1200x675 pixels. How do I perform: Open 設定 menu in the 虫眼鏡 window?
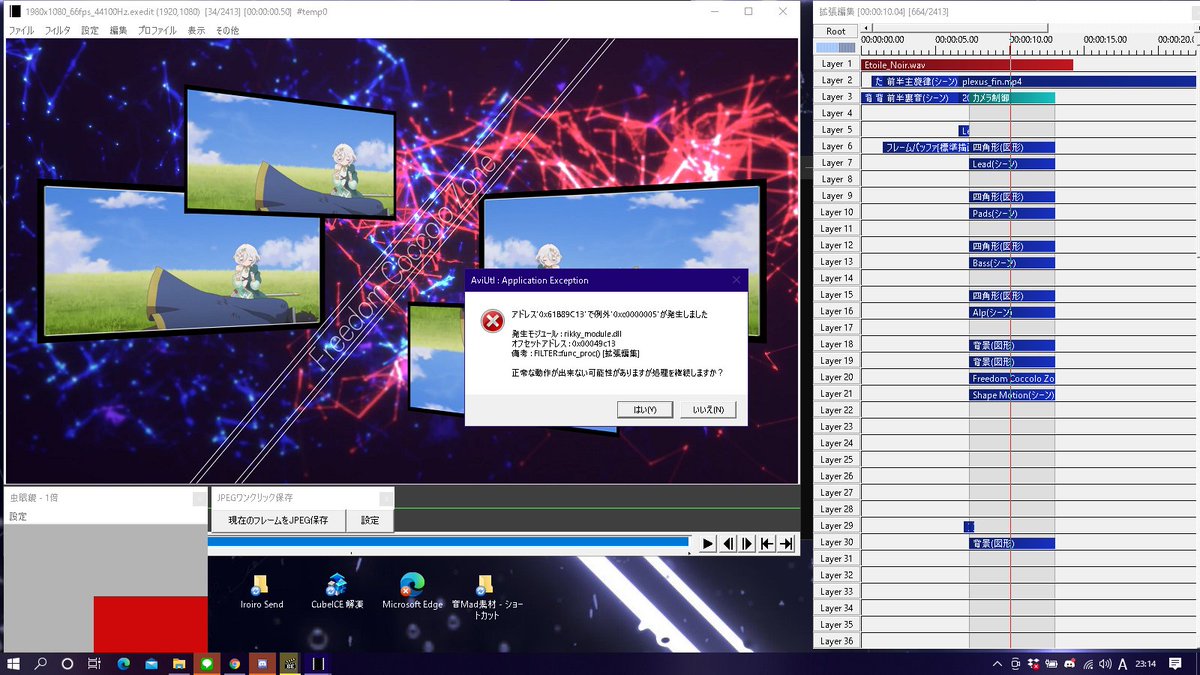point(19,517)
